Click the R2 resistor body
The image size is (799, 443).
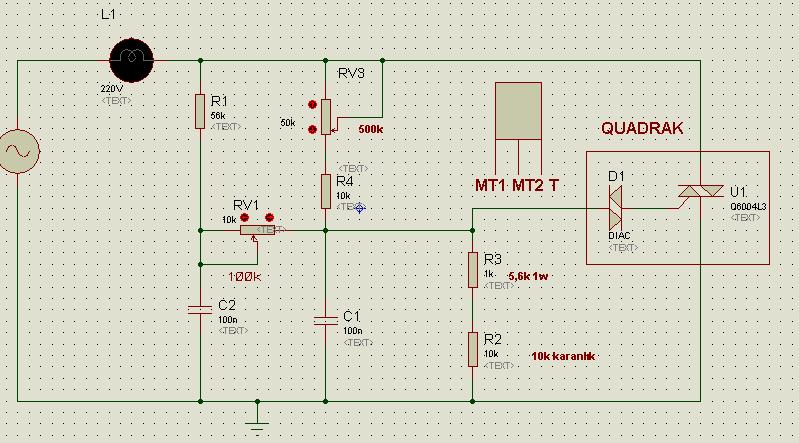click(x=472, y=348)
